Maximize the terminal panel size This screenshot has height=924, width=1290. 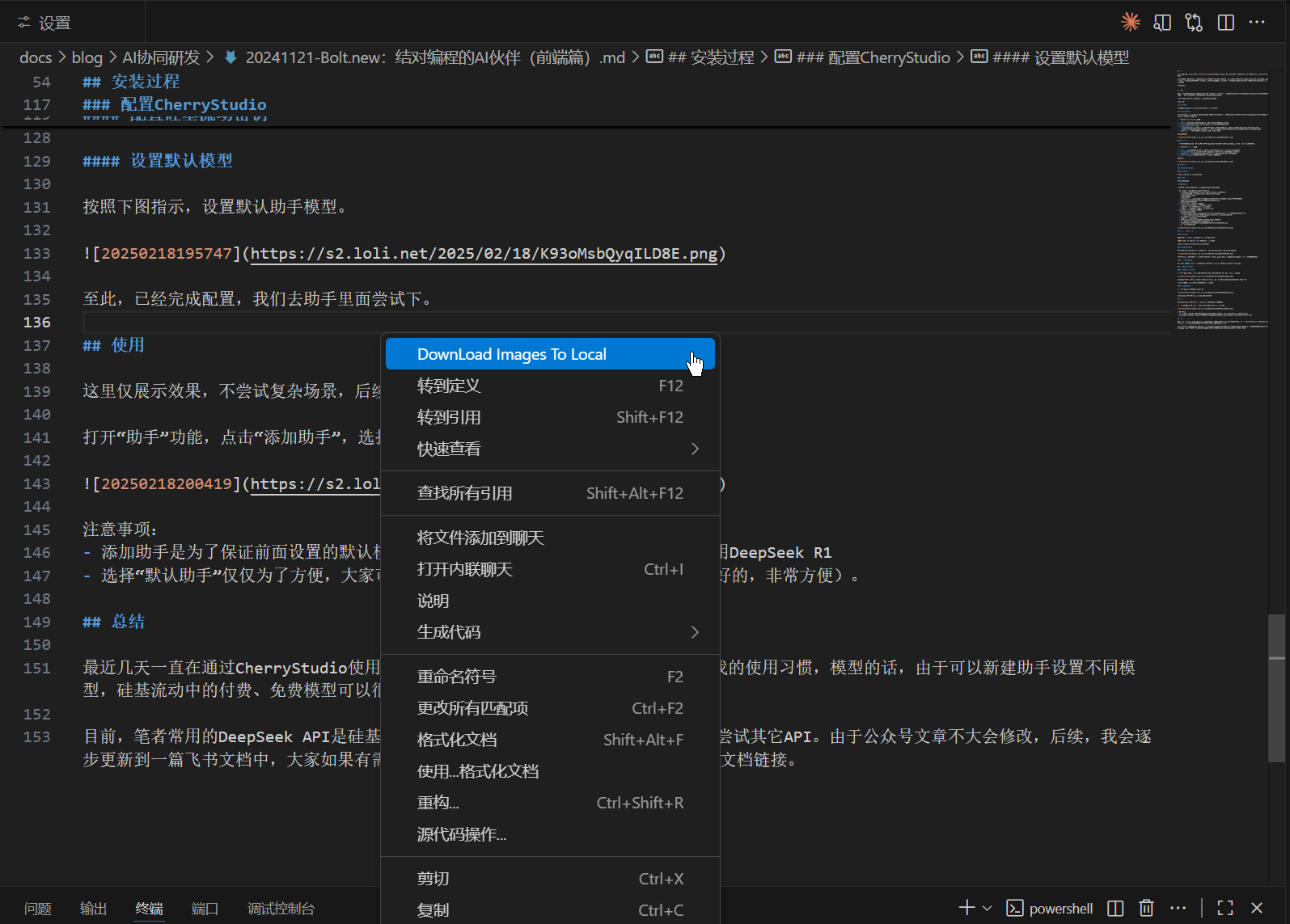(x=1225, y=908)
